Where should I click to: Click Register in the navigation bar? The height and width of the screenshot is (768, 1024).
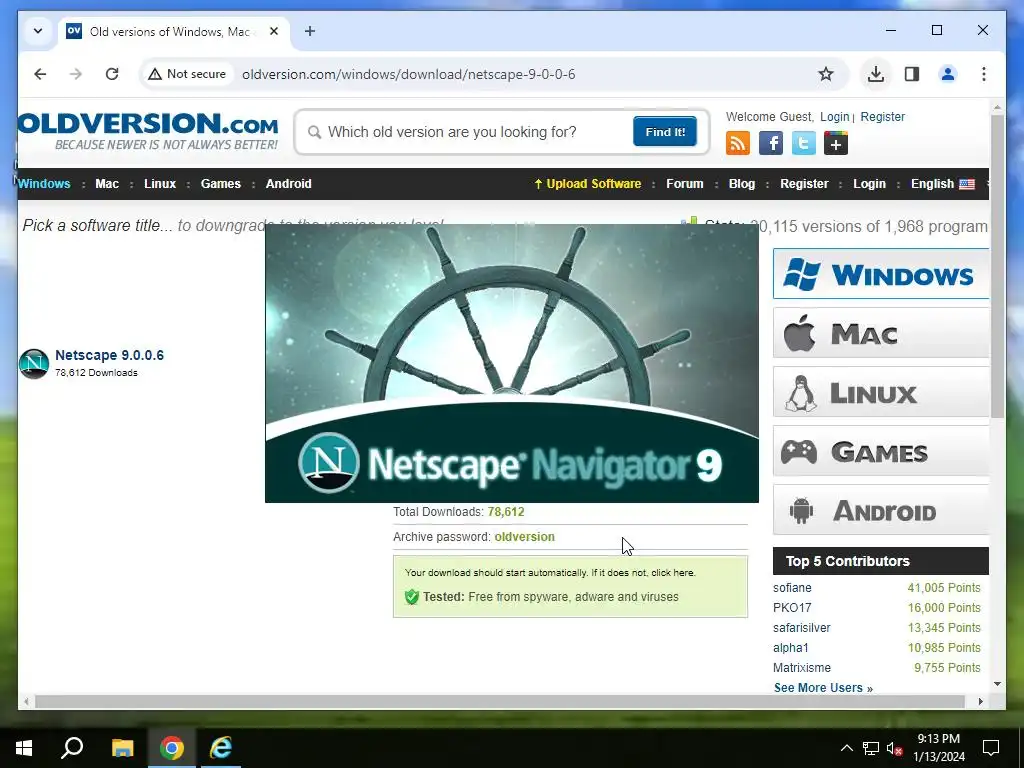804,184
